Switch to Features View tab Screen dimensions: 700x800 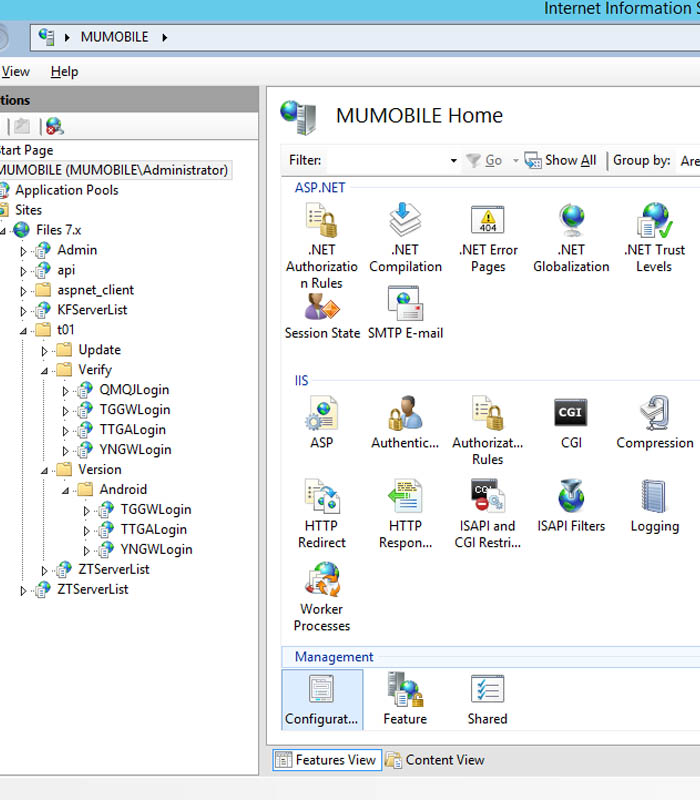point(327,760)
